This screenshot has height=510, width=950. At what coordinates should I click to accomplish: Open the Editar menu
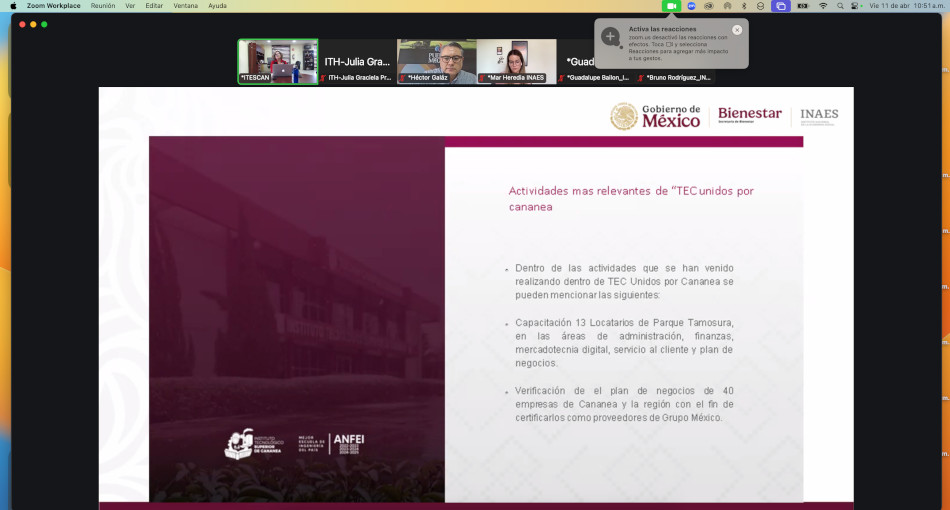tap(154, 5)
